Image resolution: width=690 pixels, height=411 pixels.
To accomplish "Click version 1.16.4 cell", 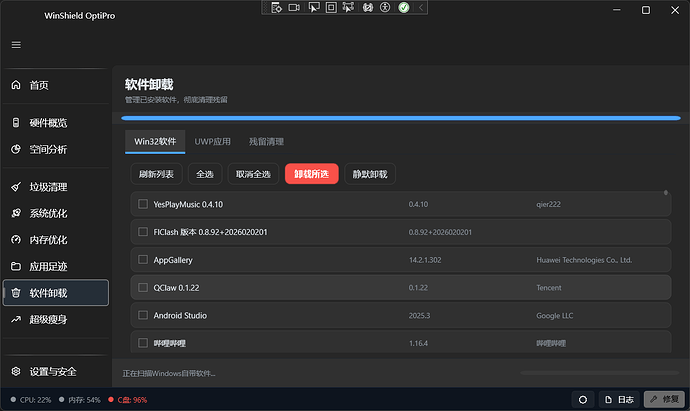I will [418, 343].
